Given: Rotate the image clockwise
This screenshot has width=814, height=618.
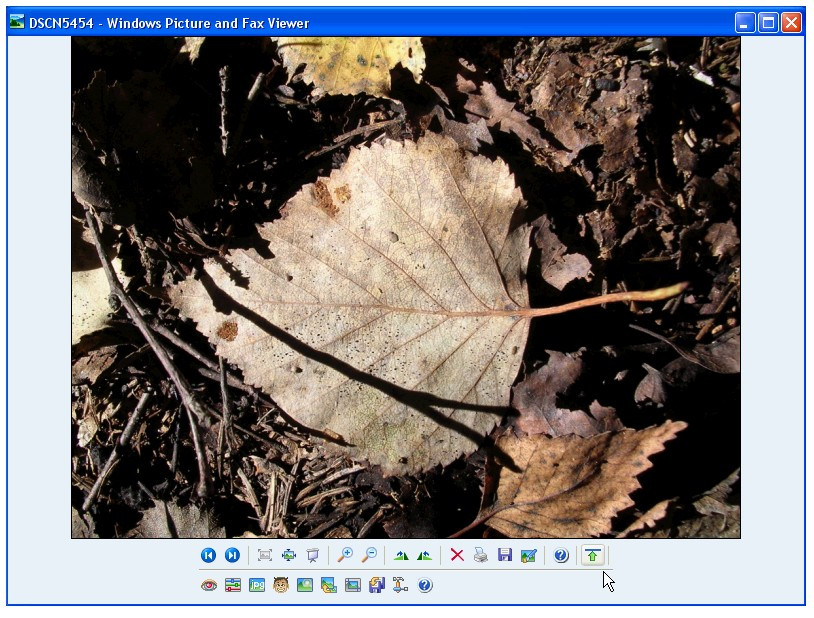Looking at the screenshot, I should coord(401,555).
